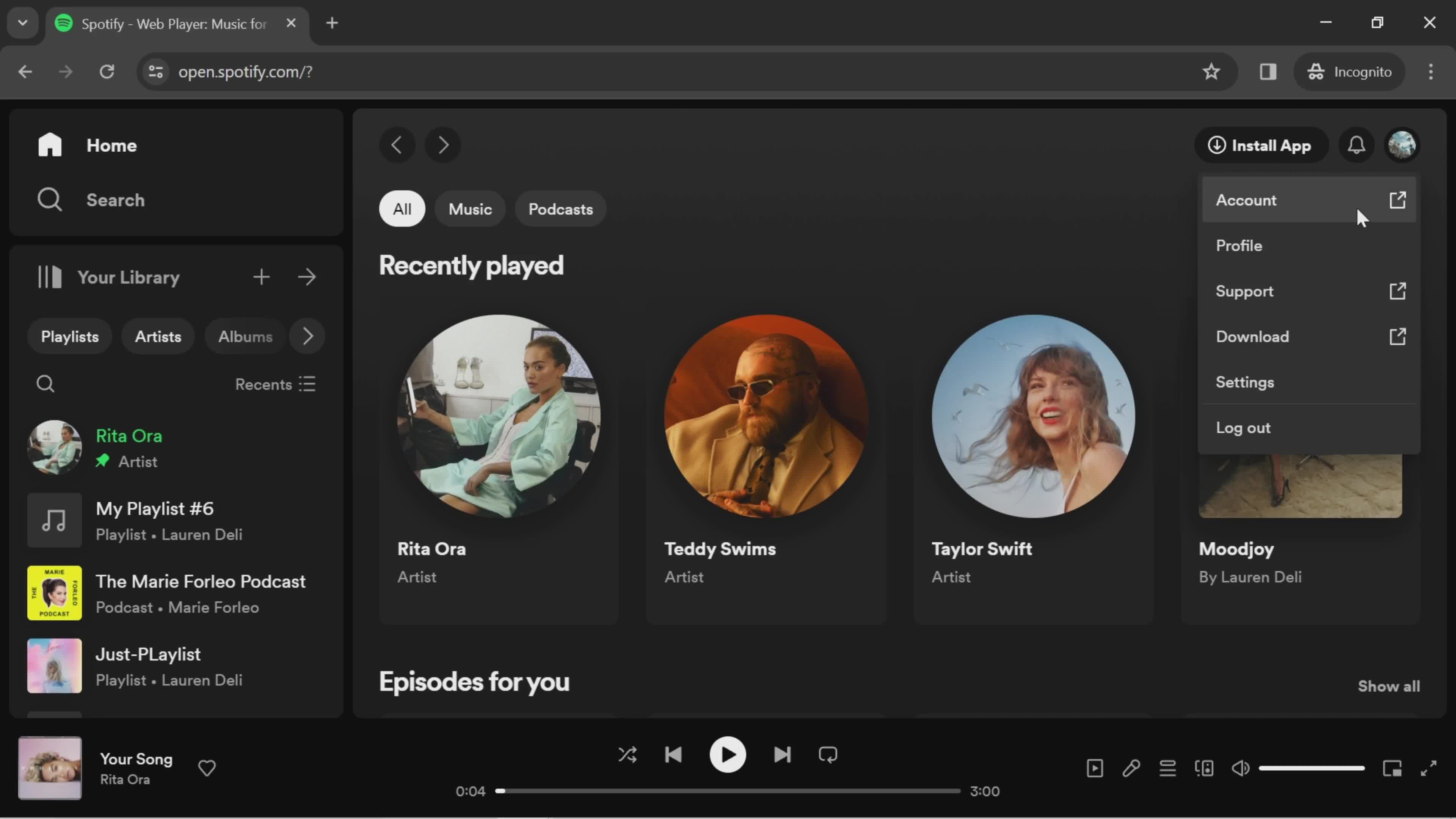
Task: Show more library filters chevron
Action: [x=308, y=336]
